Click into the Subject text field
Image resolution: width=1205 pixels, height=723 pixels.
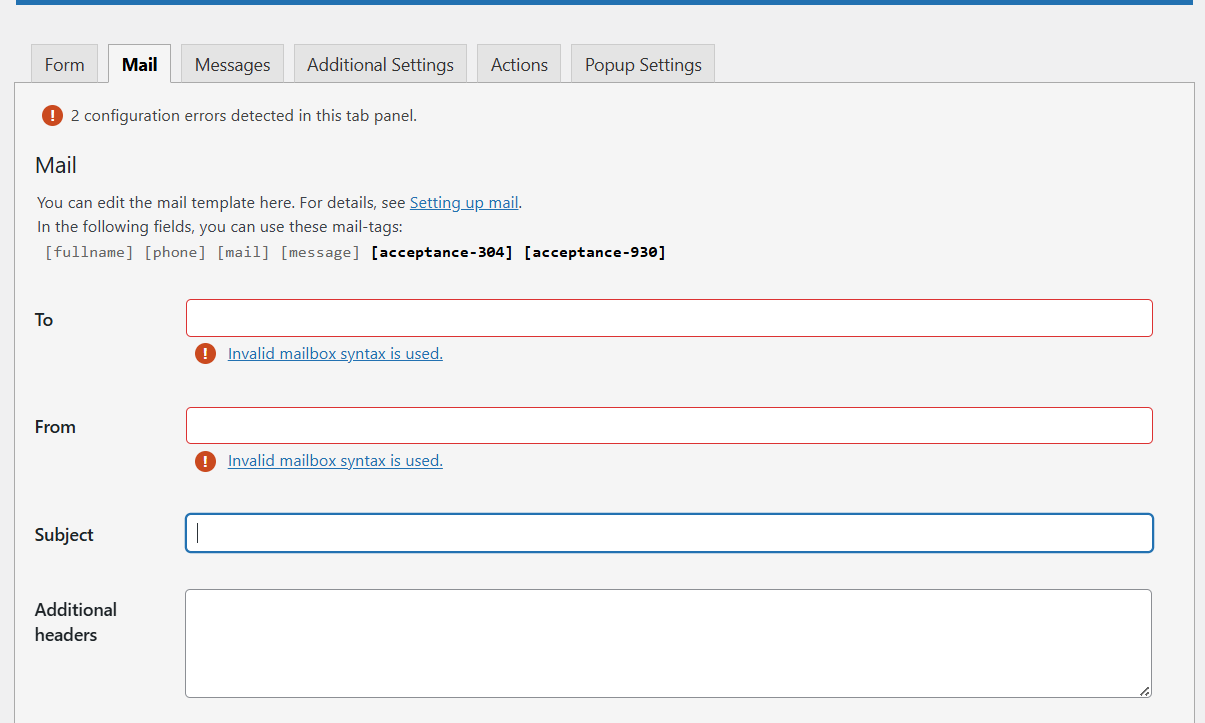click(x=669, y=533)
